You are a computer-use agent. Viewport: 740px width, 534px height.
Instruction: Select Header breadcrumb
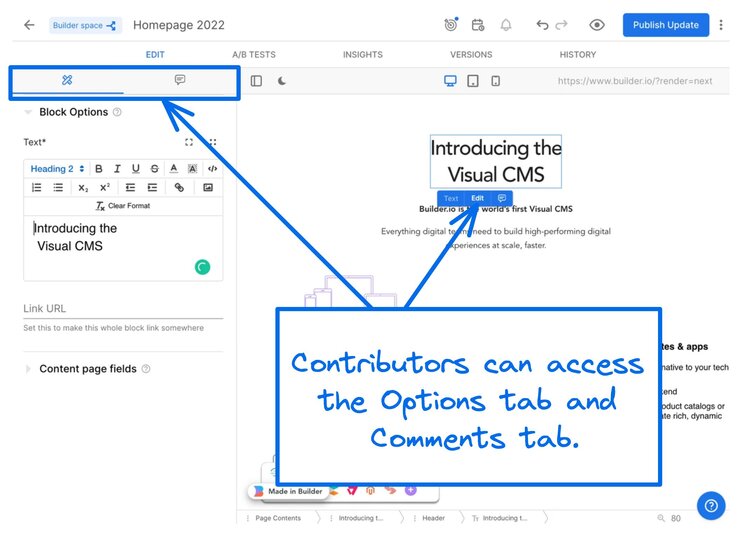pyautogui.click(x=433, y=518)
